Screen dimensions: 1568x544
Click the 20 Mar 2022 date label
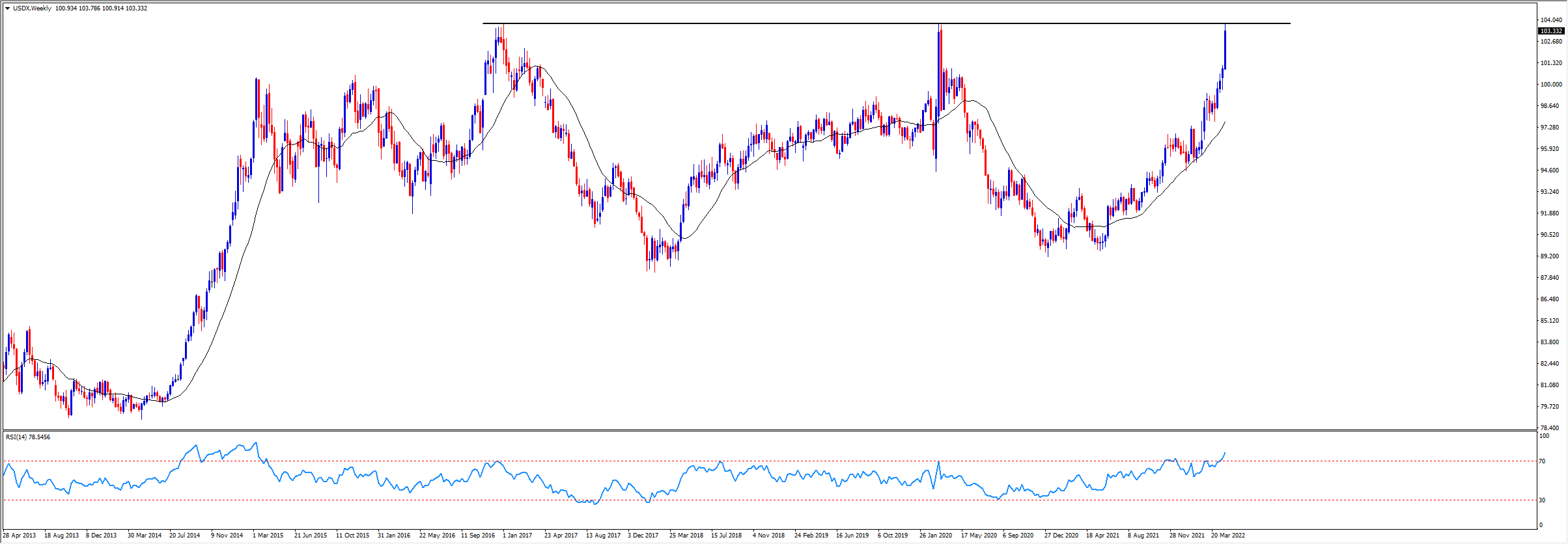pyautogui.click(x=1227, y=536)
